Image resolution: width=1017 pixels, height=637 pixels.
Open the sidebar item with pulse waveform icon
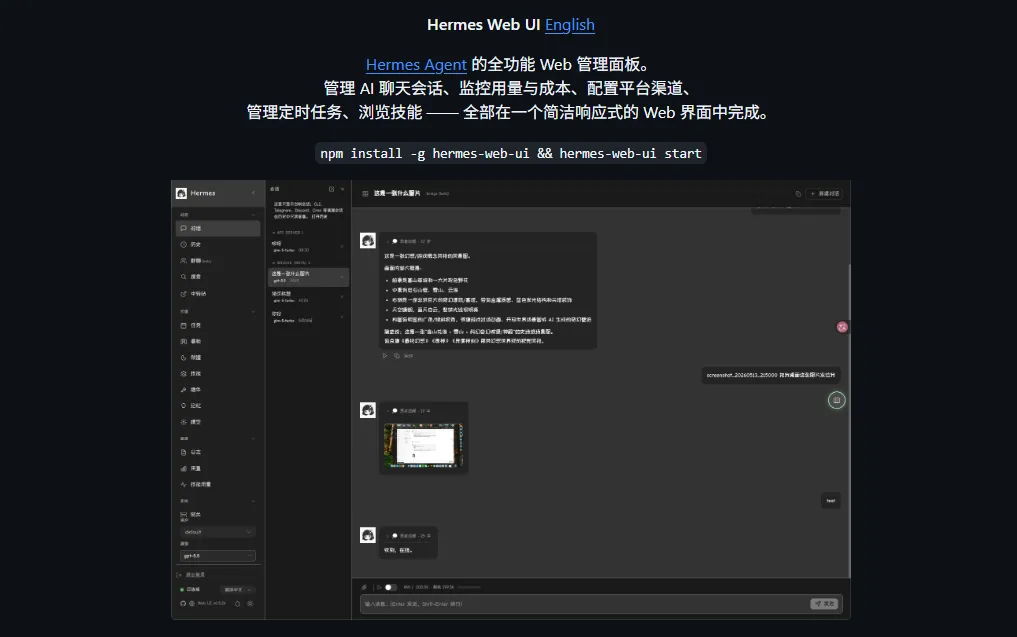coord(218,485)
